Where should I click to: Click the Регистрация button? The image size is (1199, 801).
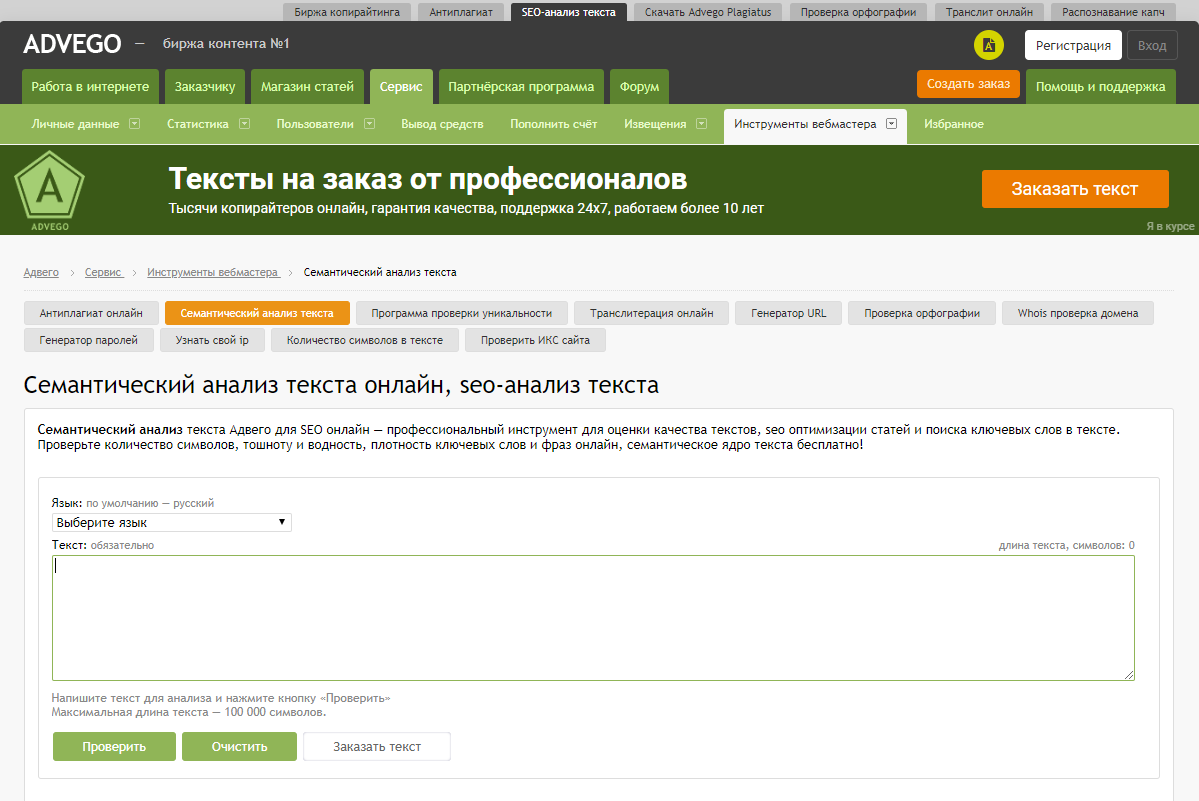click(1074, 45)
